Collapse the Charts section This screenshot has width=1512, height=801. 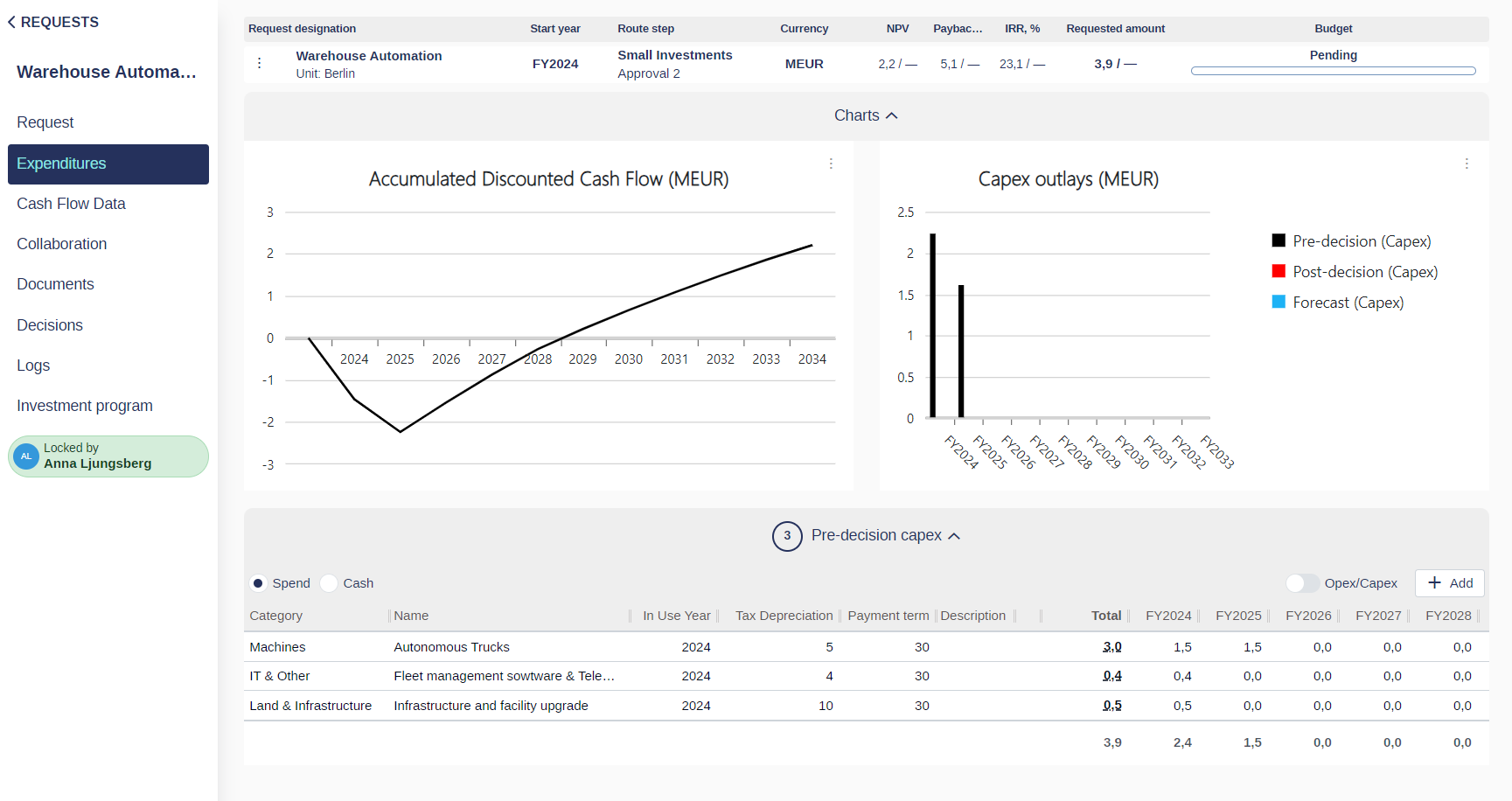(x=866, y=115)
